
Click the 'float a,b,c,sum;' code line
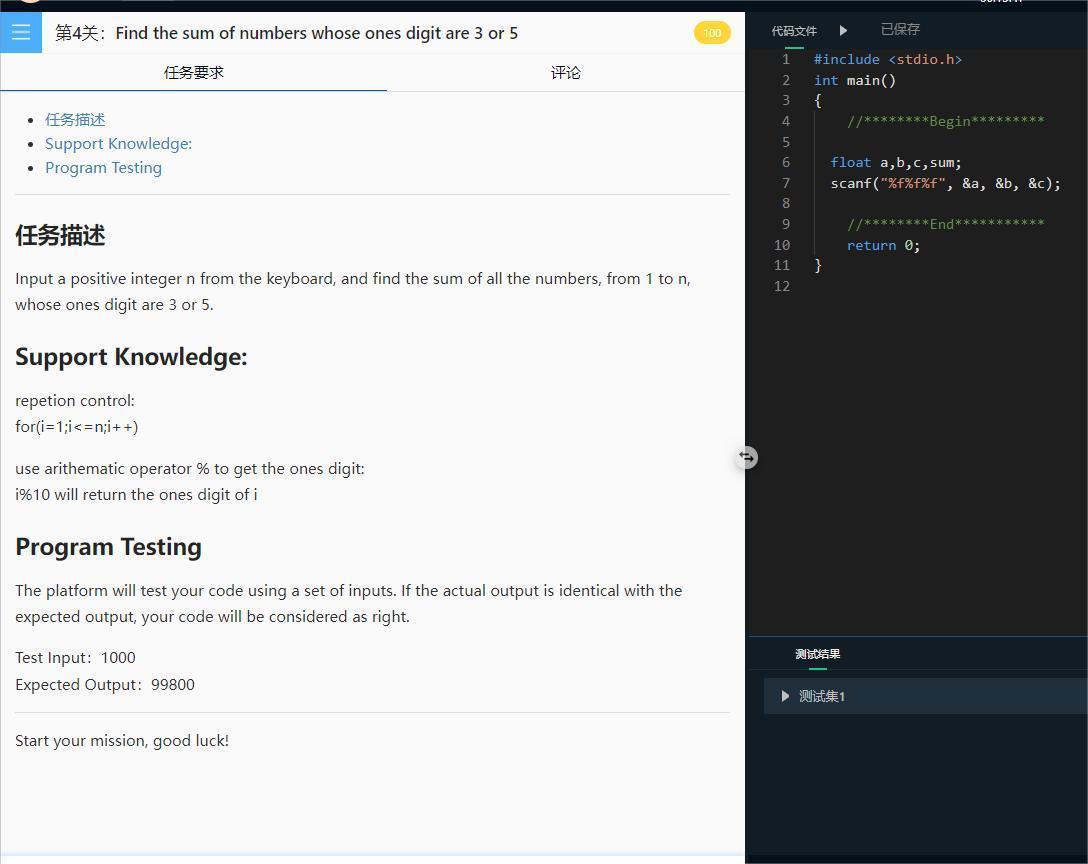pyautogui.click(x=896, y=162)
